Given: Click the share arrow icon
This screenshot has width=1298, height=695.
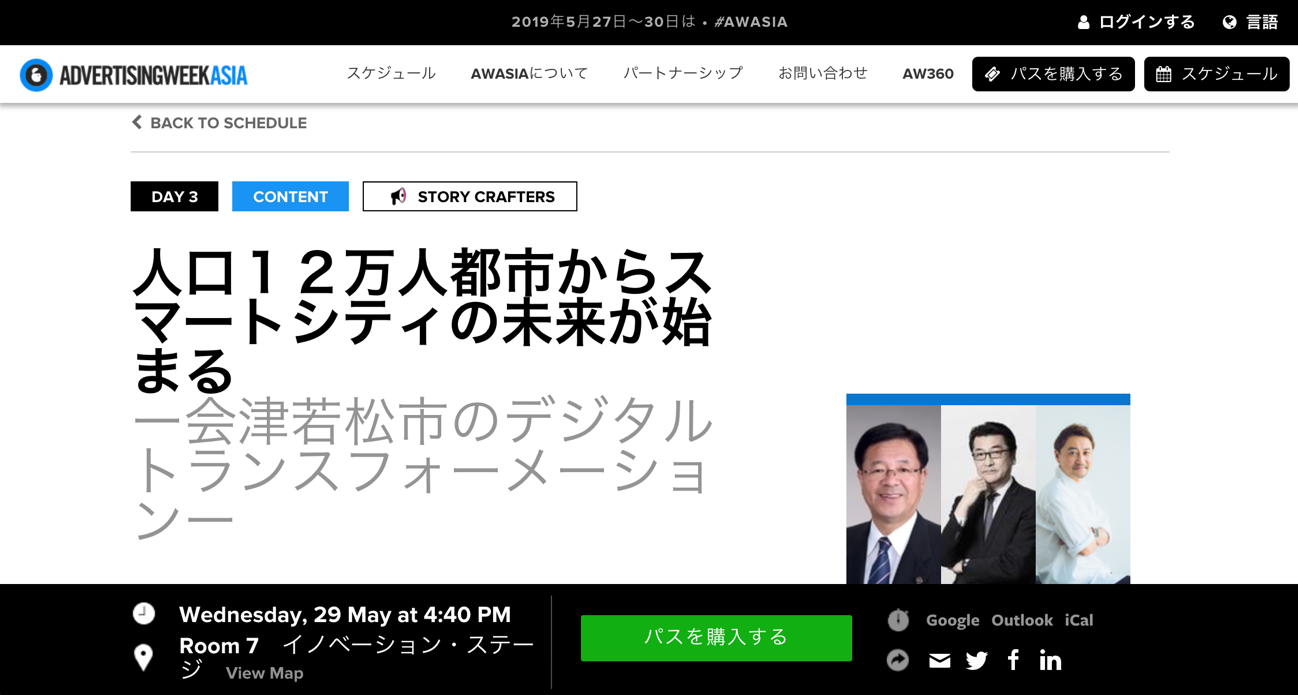Looking at the screenshot, I should point(898,660).
